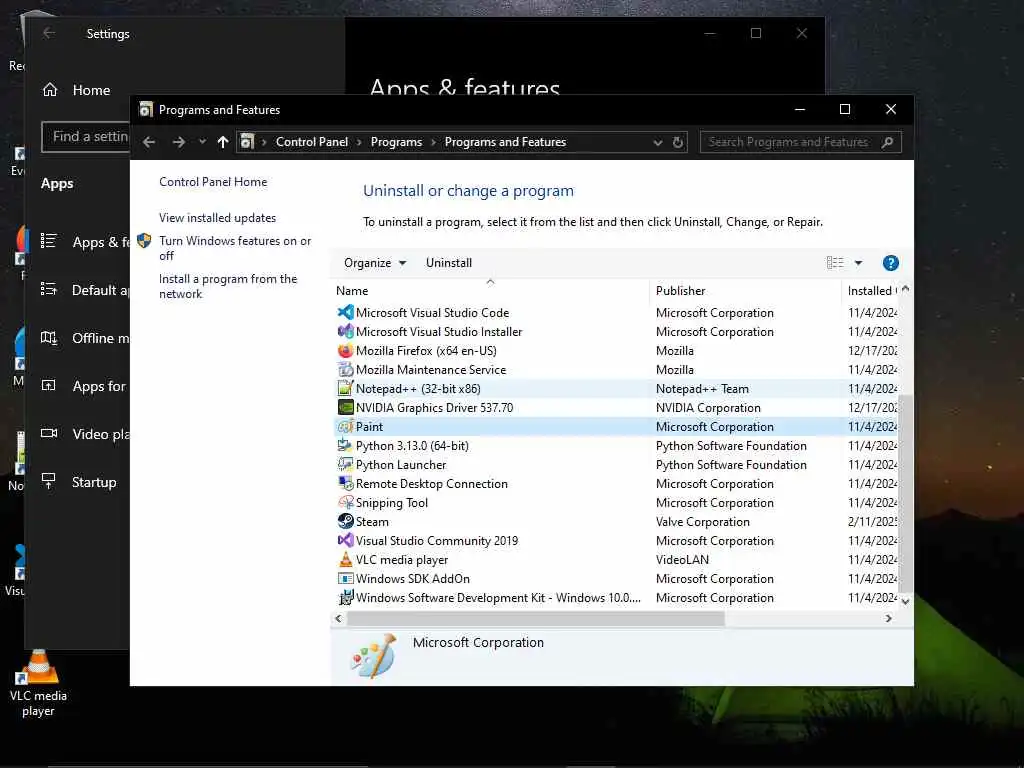Open VLC media player desktop shortcut

click(38, 684)
